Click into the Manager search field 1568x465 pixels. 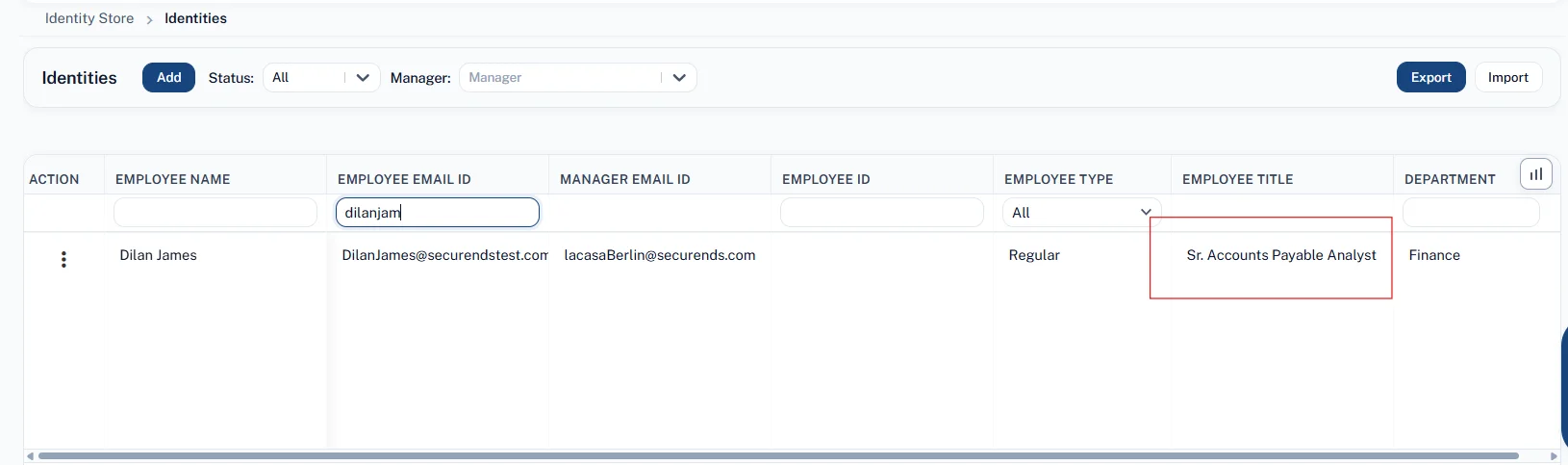click(x=561, y=78)
